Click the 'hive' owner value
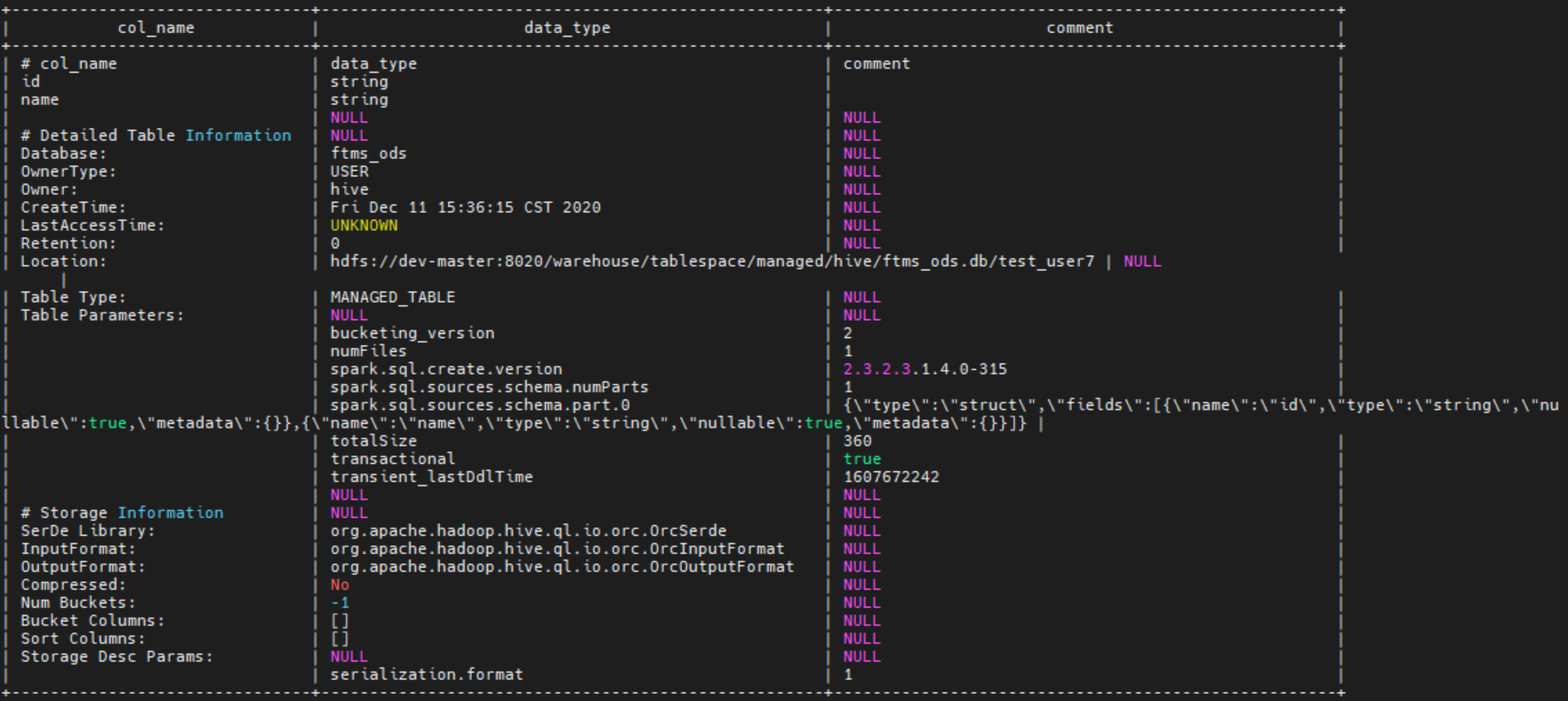The image size is (1568, 701). coord(349,189)
